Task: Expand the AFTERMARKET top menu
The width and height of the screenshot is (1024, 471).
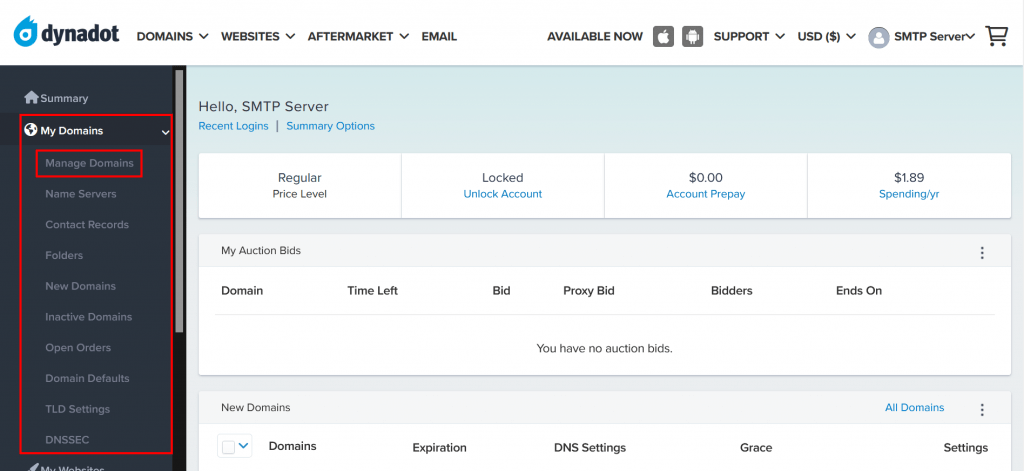Action: 359,37
